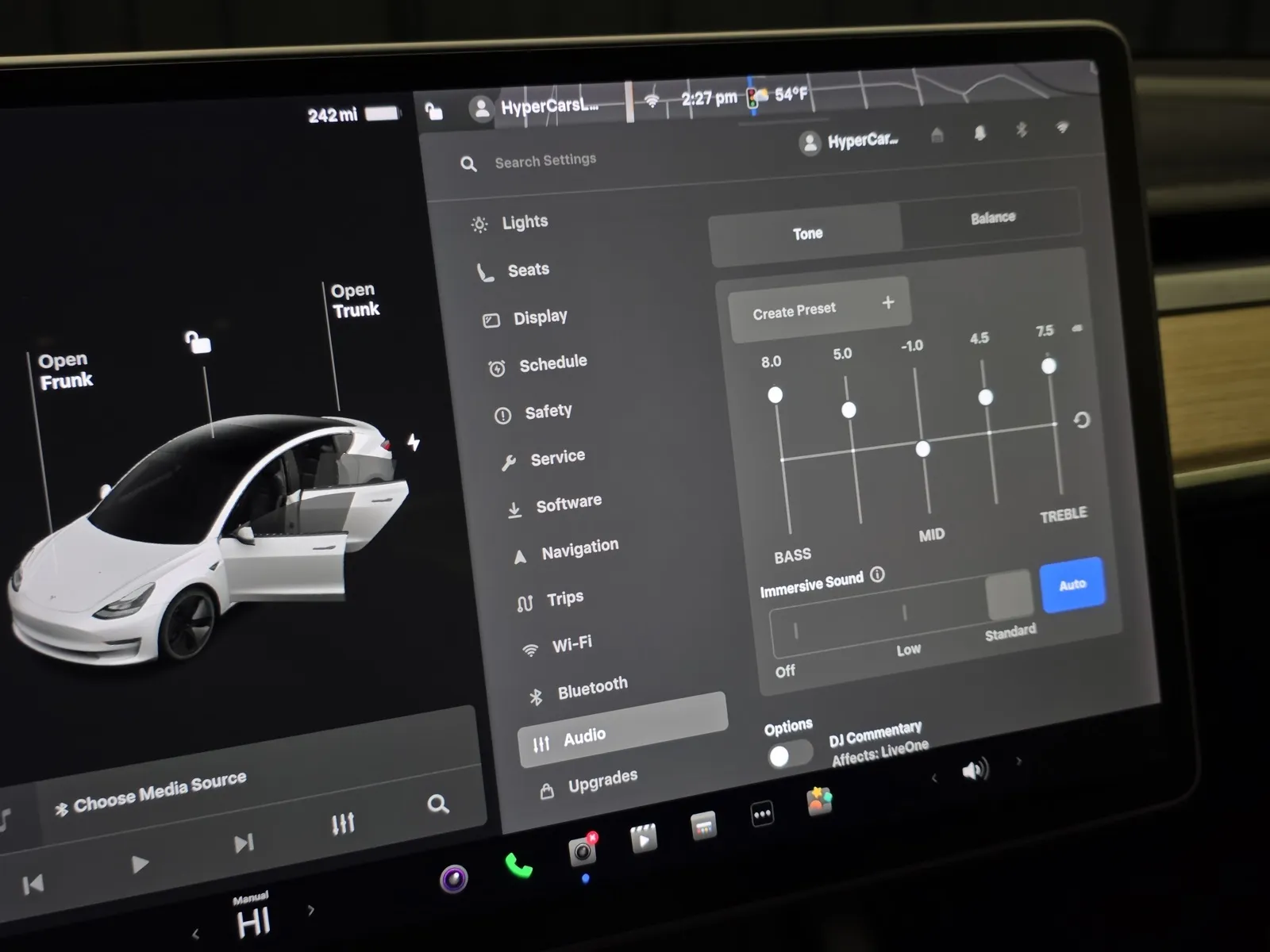The width and height of the screenshot is (1270, 952).
Task: Enable Auto immersive sound
Action: tap(1072, 585)
